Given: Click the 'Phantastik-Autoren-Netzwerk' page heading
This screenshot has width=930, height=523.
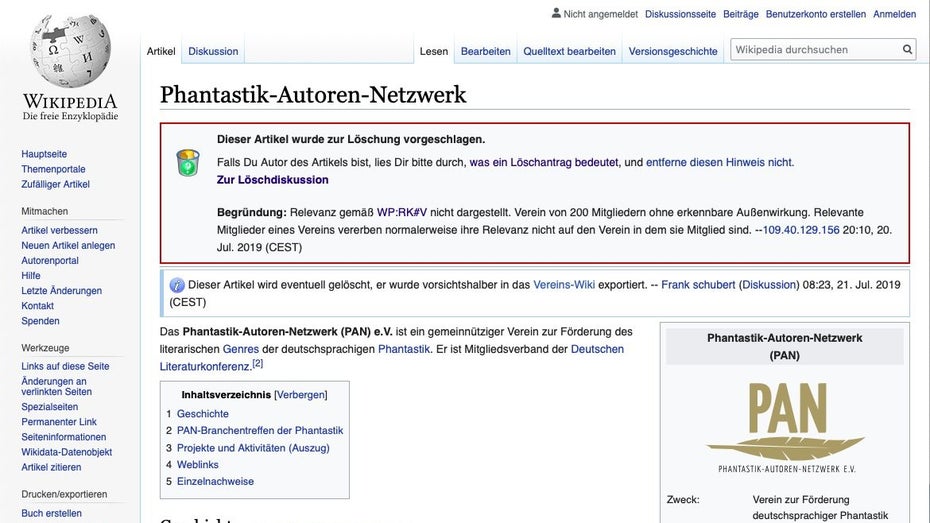Looking at the screenshot, I should tap(313, 95).
